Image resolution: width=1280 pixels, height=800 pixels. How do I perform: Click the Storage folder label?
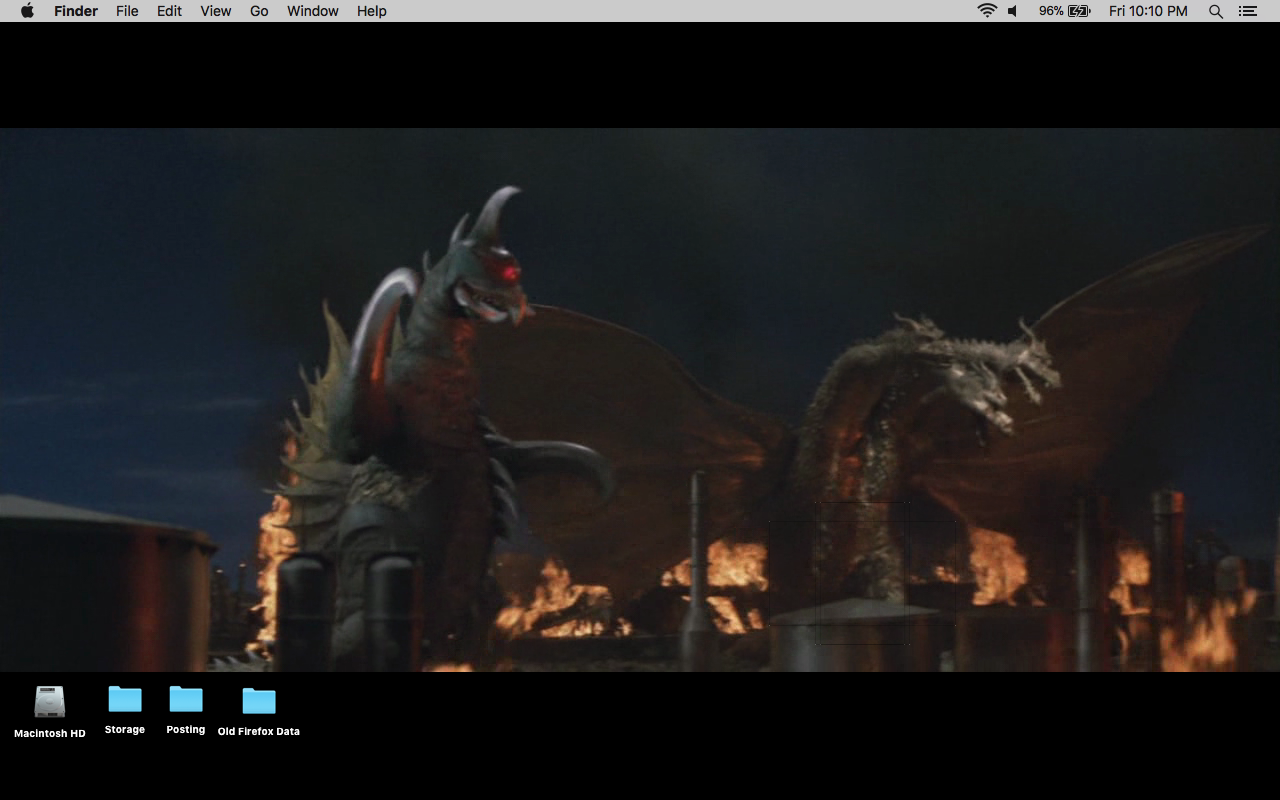point(125,730)
